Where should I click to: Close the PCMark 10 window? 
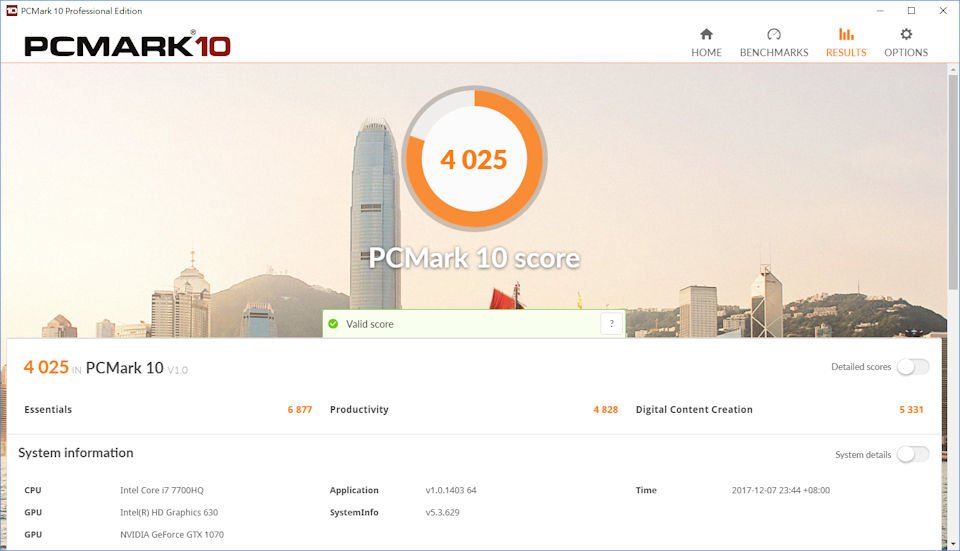pyautogui.click(x=943, y=10)
